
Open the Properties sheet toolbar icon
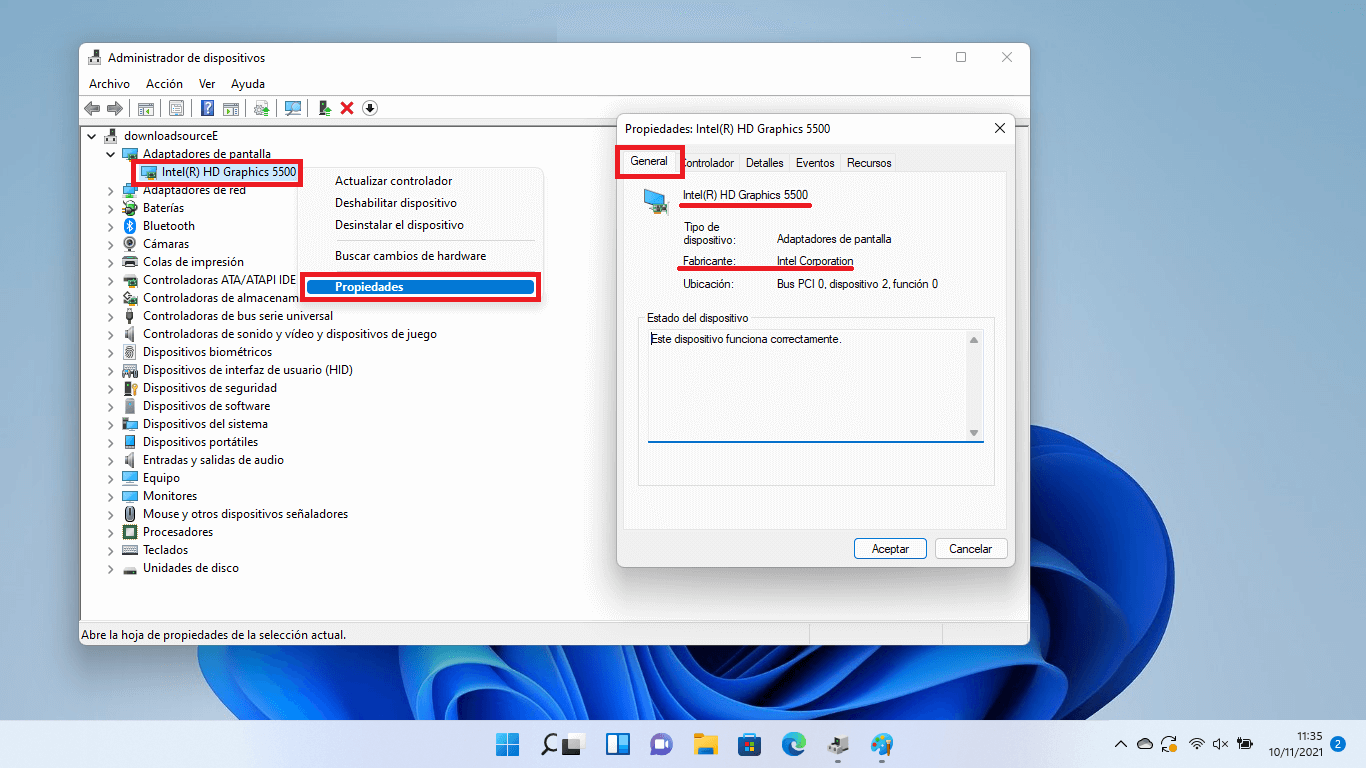(176, 108)
